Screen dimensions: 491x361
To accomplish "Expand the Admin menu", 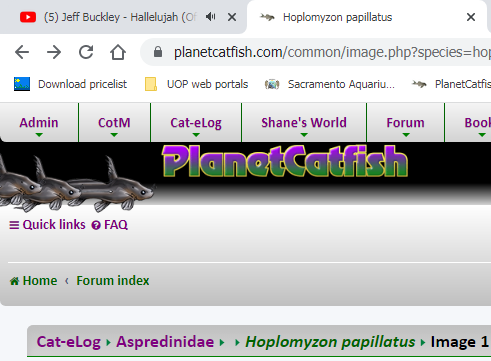I will pos(39,123).
